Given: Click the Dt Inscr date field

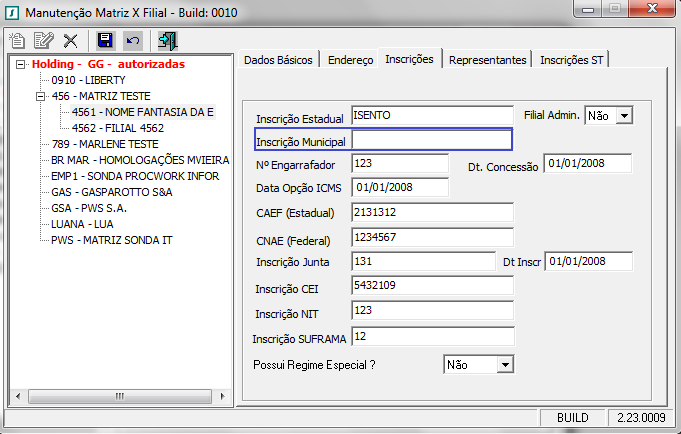Looking at the screenshot, I should tap(589, 262).
